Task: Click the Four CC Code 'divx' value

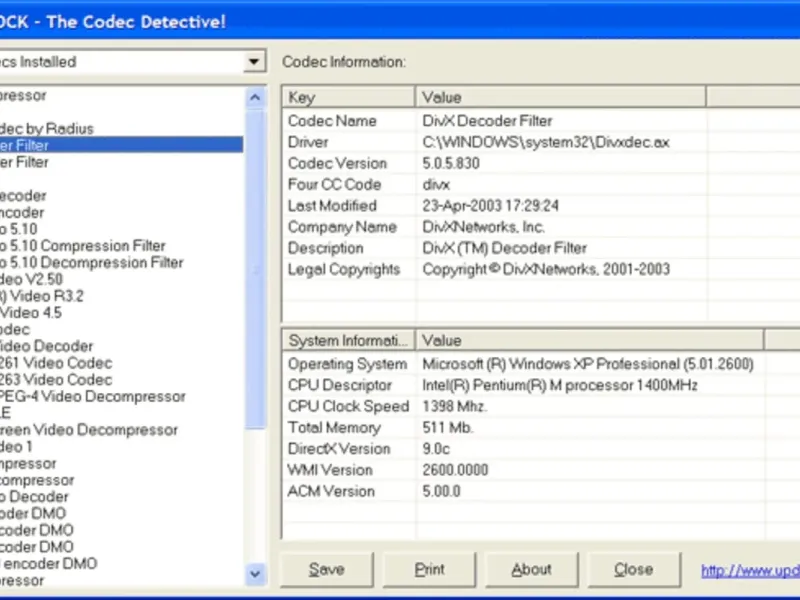Action: 436,185
